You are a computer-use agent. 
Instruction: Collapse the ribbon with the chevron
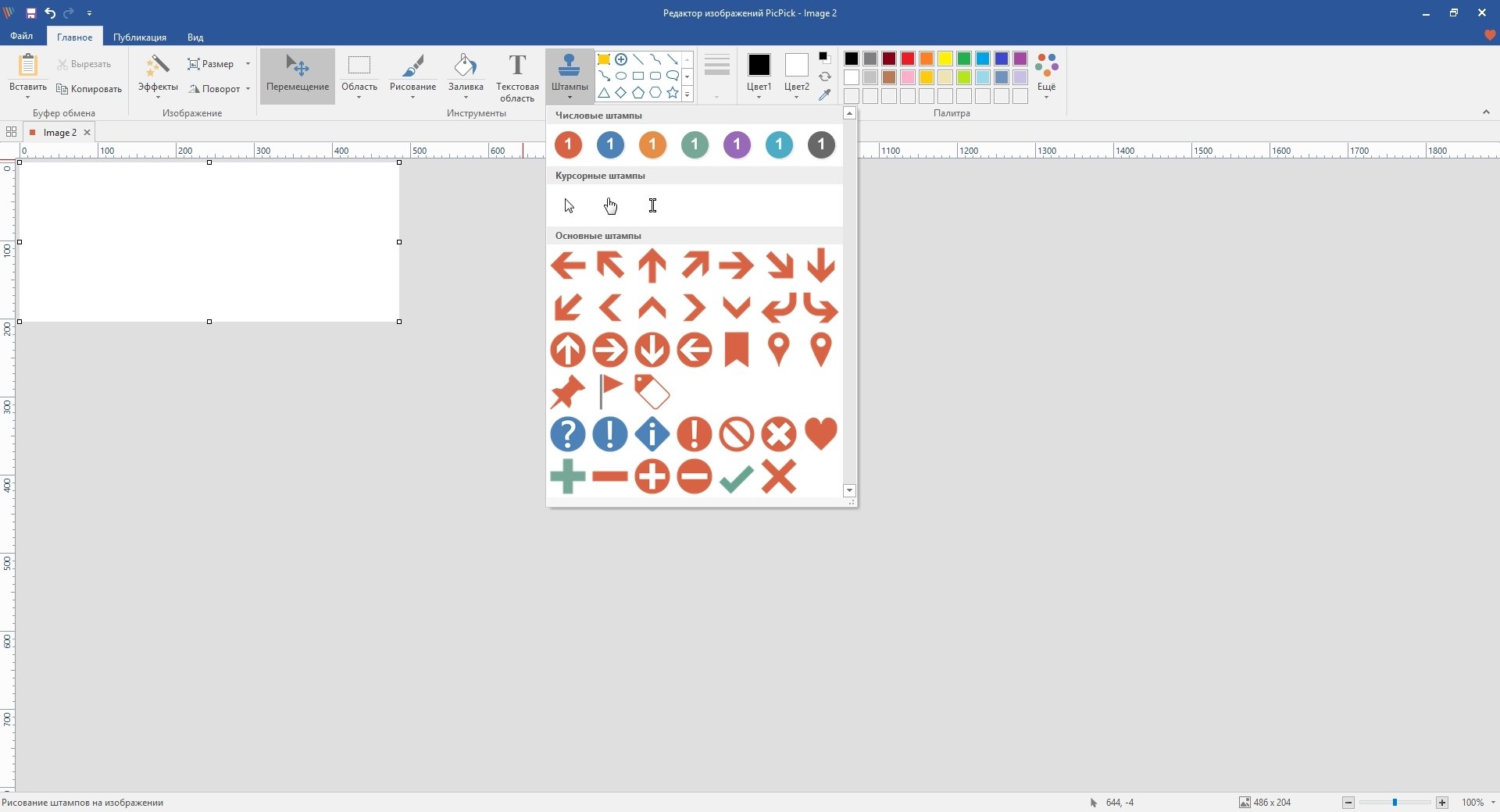tap(1486, 112)
